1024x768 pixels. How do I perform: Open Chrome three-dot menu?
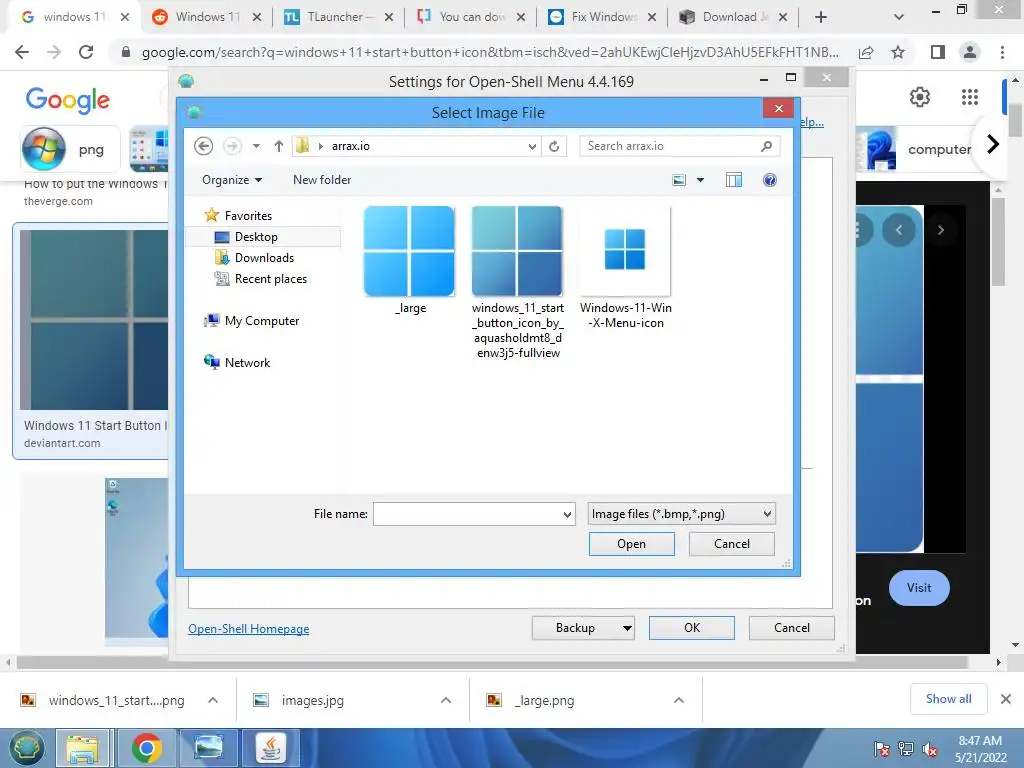tap(1002, 52)
